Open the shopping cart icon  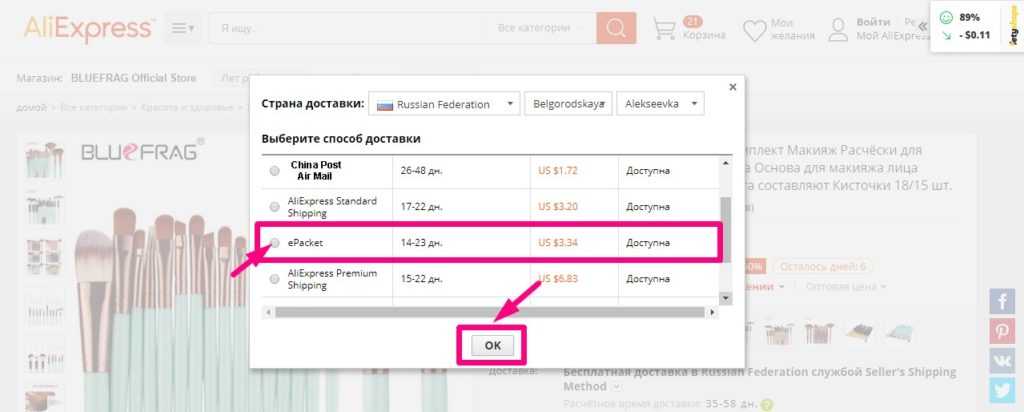(665, 29)
